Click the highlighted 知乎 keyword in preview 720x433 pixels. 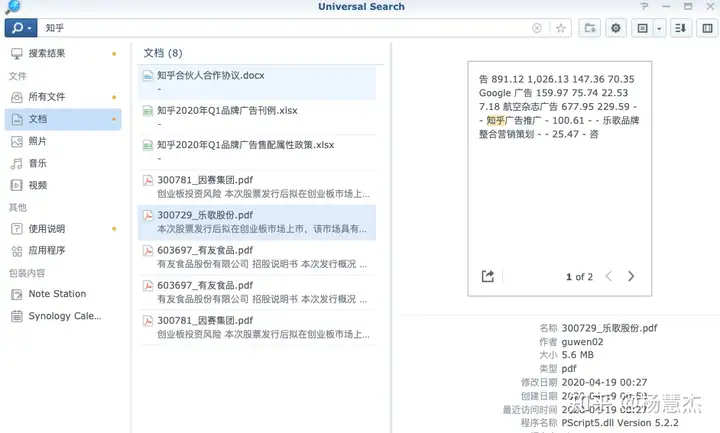495,120
